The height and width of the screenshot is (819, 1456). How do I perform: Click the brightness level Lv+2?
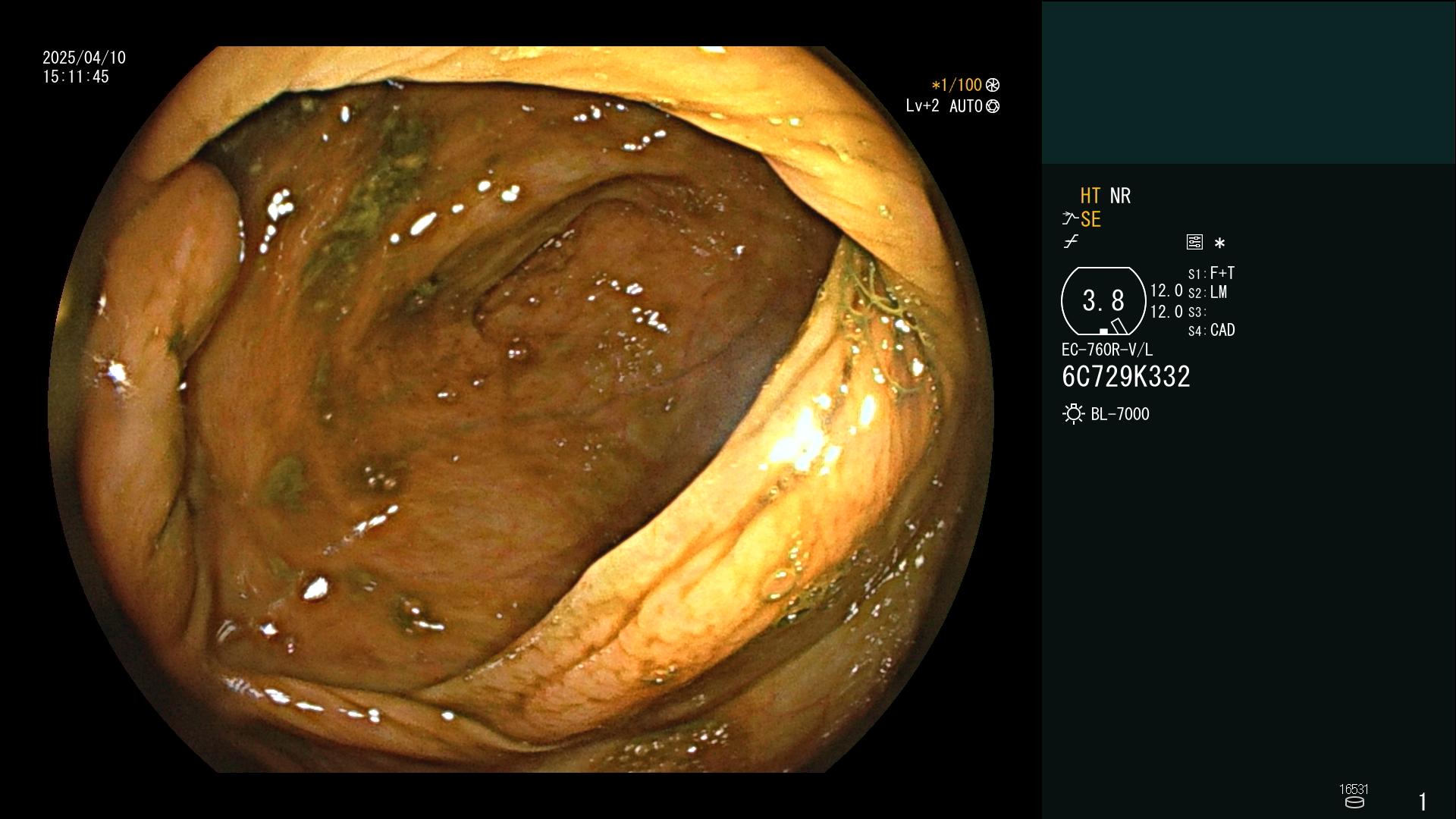922,106
